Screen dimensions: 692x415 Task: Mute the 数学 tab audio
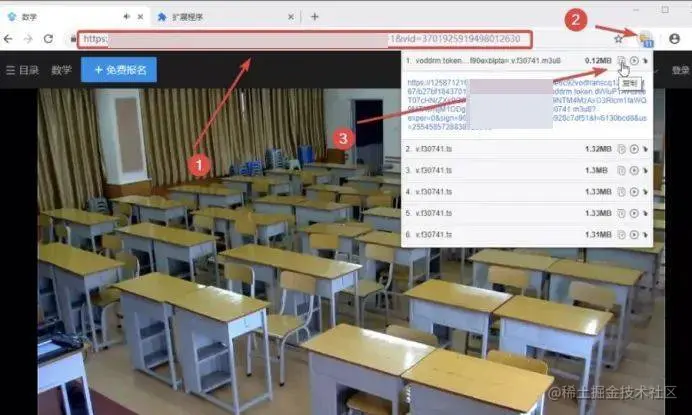coord(127,17)
